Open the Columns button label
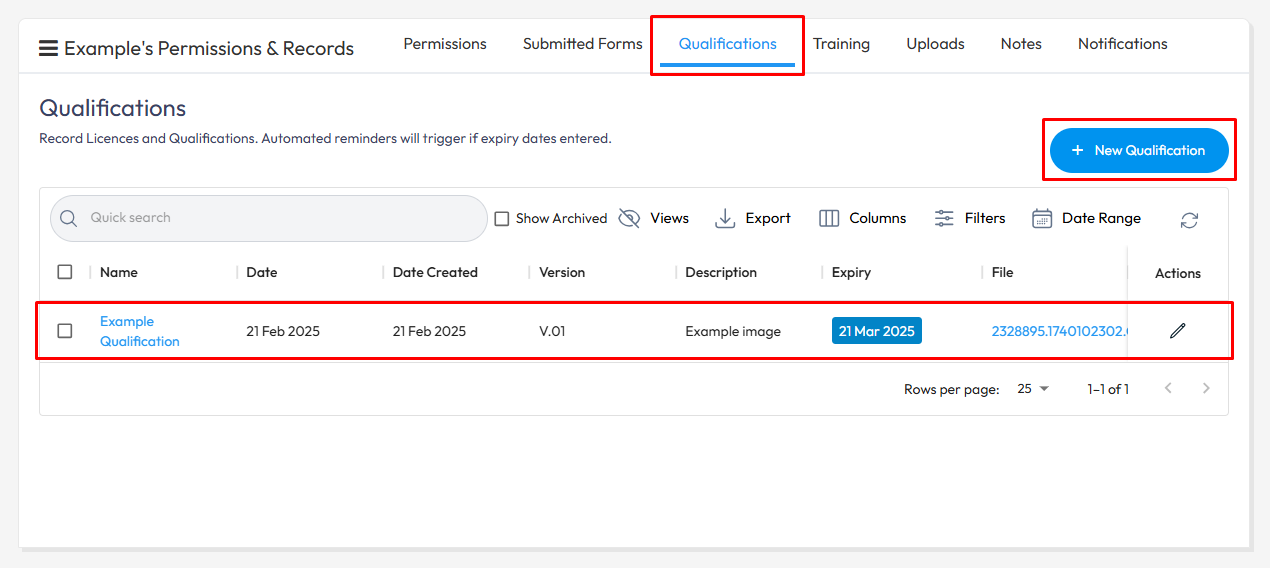The width and height of the screenshot is (1270, 568). click(878, 218)
